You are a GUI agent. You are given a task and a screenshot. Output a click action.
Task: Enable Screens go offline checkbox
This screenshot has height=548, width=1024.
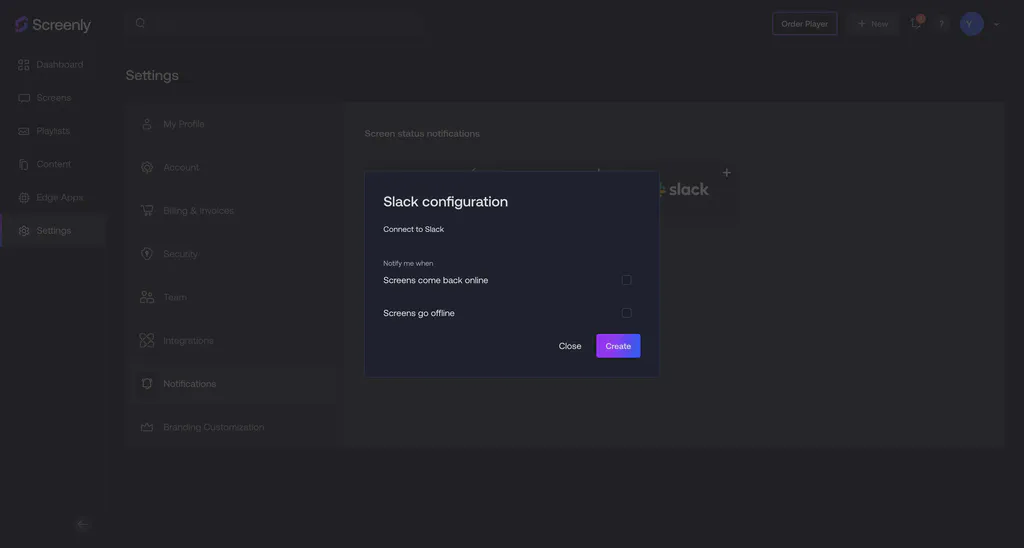pos(626,313)
